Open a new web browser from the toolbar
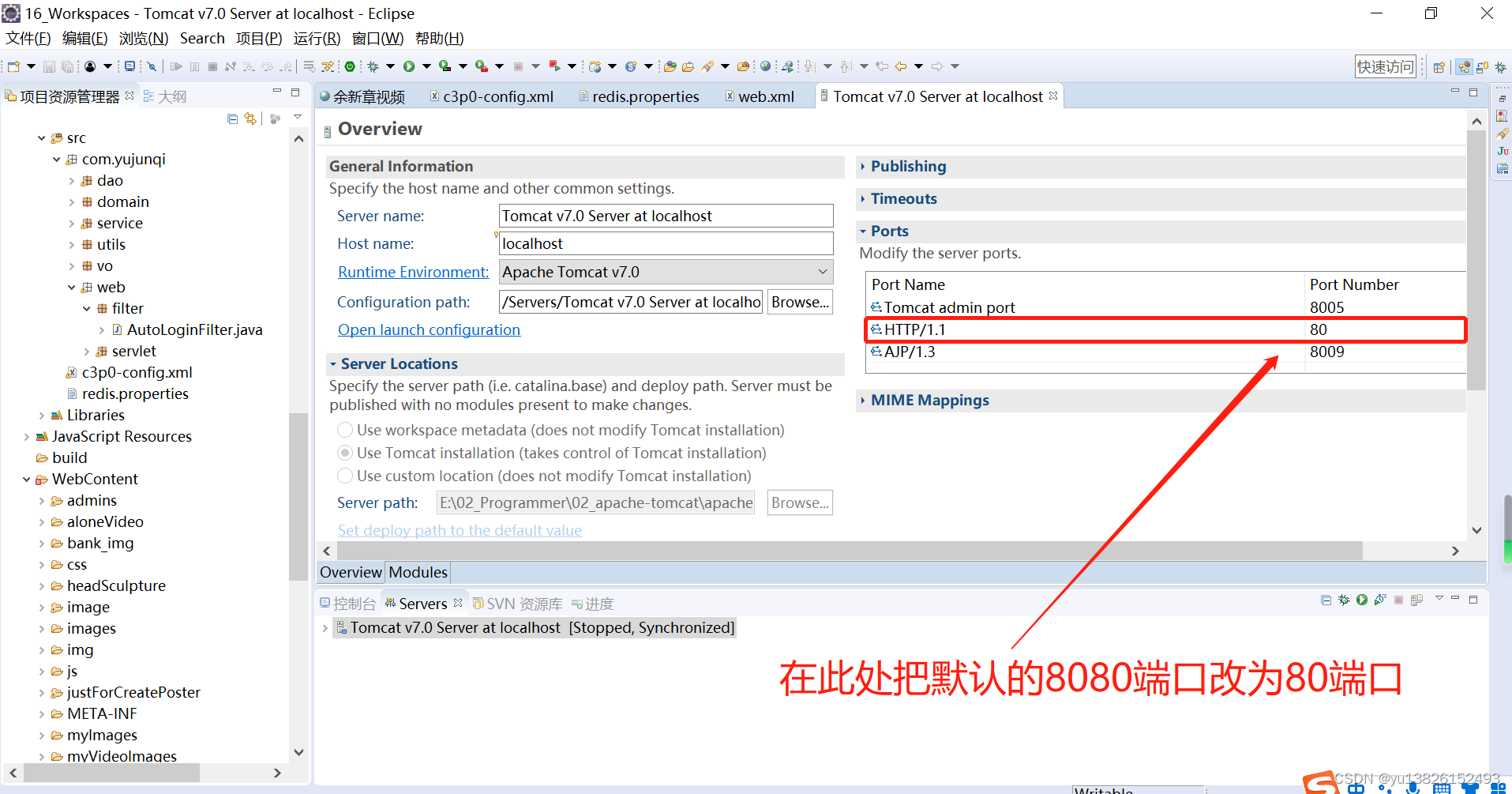The width and height of the screenshot is (1512, 794). 765,66
